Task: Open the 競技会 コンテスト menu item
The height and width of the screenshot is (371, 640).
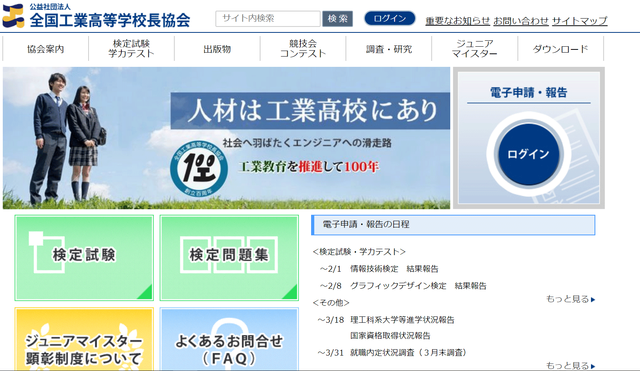Action: tap(303, 49)
